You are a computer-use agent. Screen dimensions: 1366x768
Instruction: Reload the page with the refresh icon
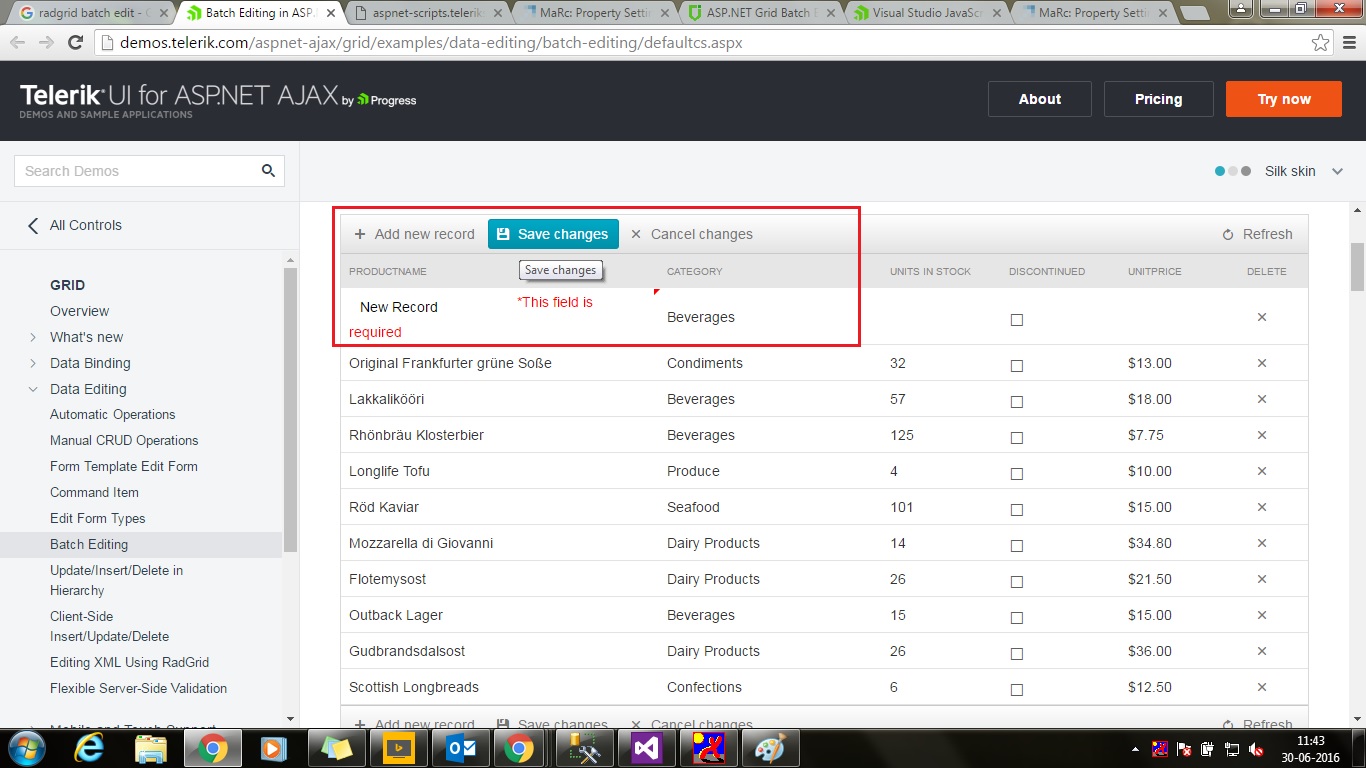tap(75, 43)
